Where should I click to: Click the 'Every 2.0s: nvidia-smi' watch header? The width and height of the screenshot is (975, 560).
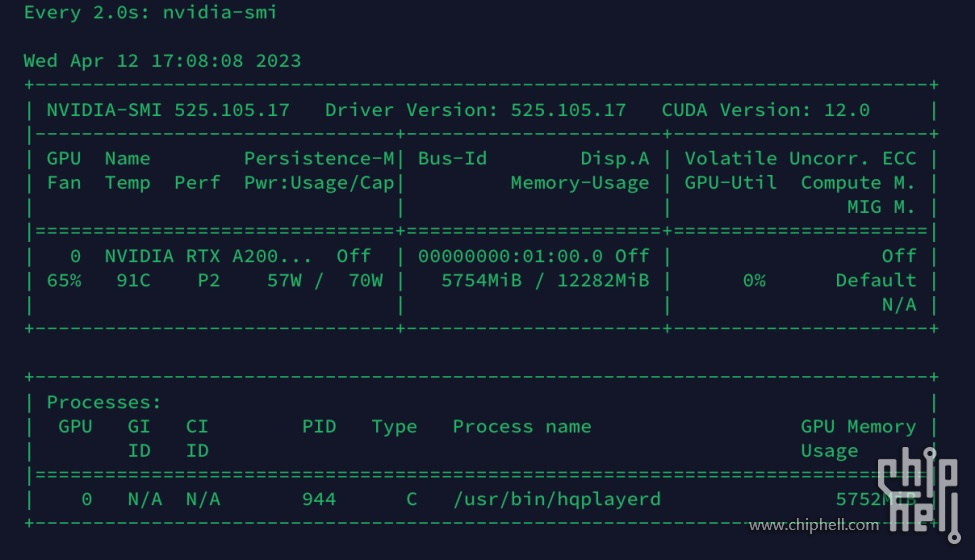coord(150,12)
